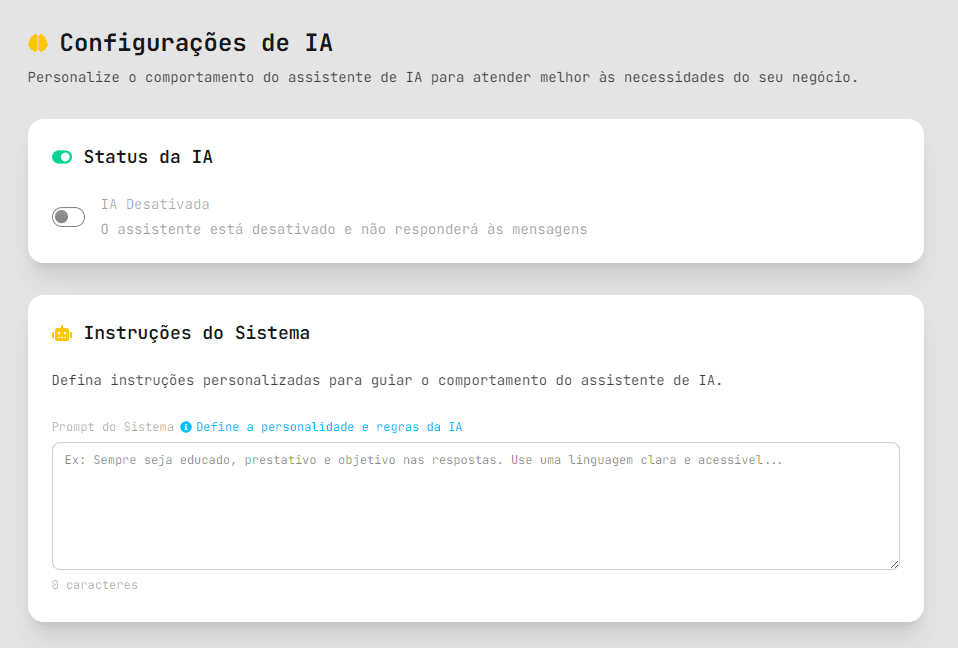Screen dimensions: 958x648
Task: Click inside the system prompt textarea
Action: click(x=475, y=505)
